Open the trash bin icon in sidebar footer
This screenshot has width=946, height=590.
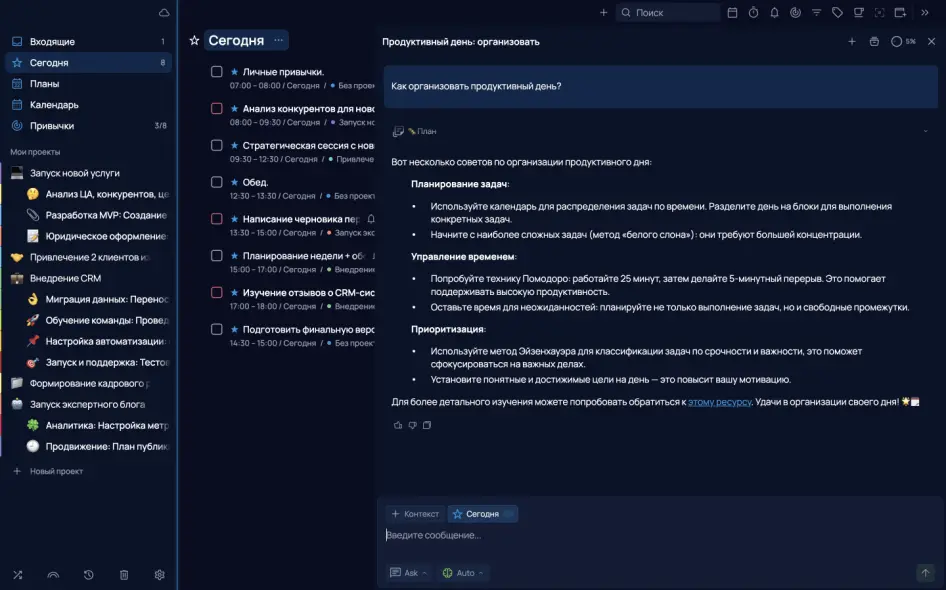coord(124,575)
